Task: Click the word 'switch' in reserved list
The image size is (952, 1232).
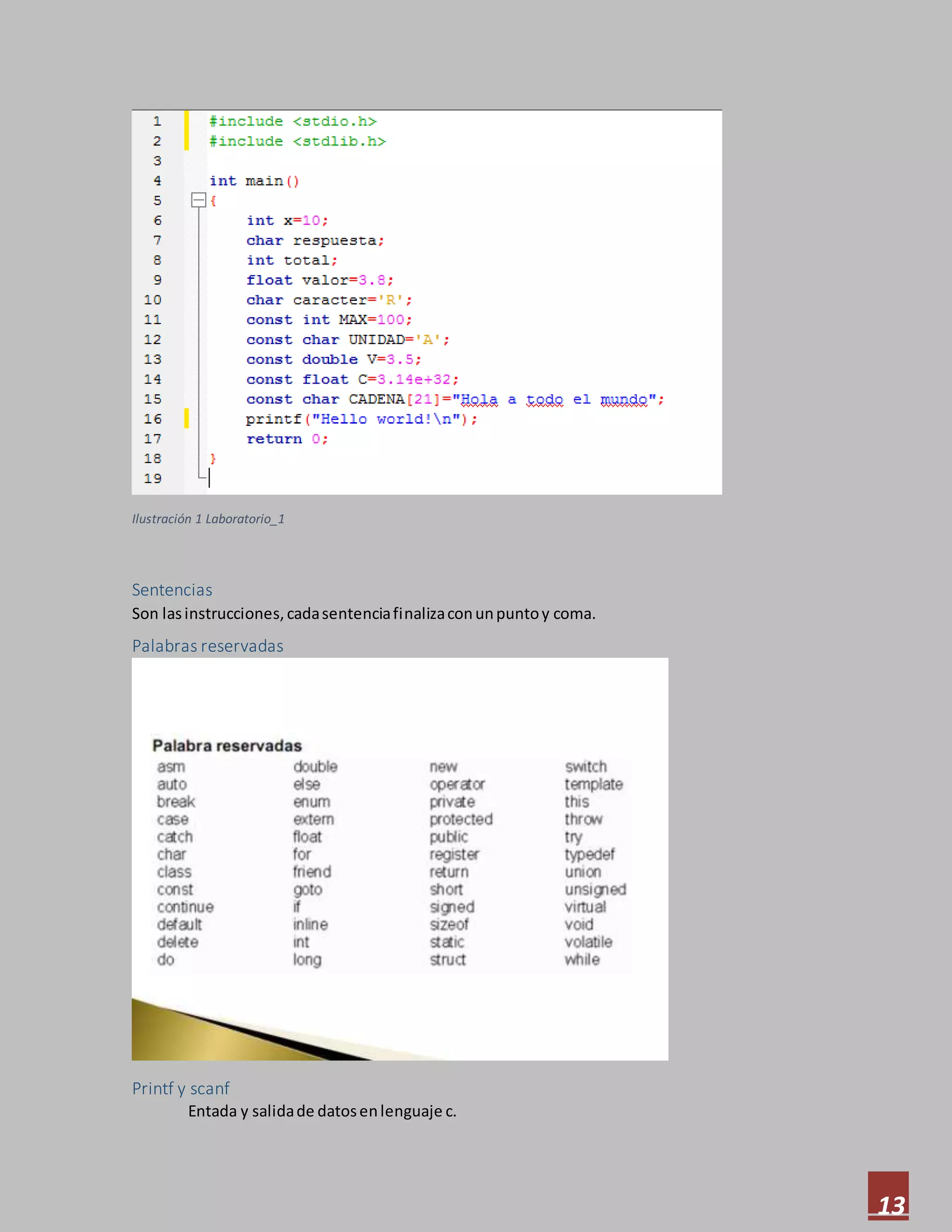Action: pos(586,767)
